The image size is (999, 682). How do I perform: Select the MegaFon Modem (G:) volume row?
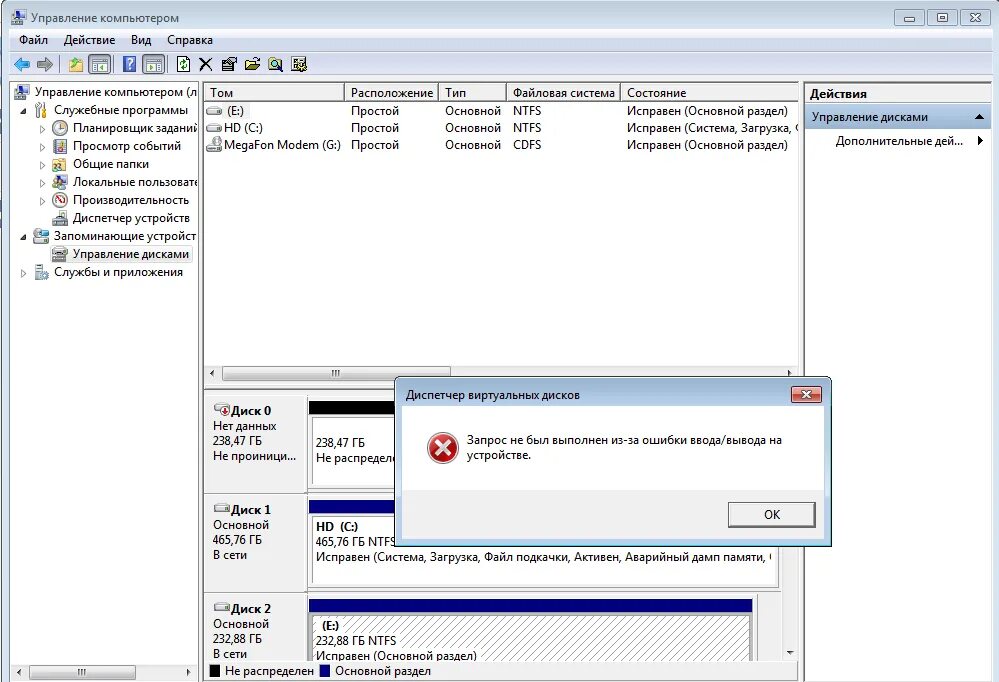pos(501,145)
